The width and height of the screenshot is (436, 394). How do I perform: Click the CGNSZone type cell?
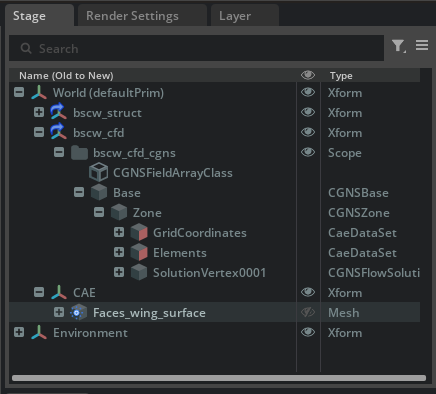coord(359,213)
